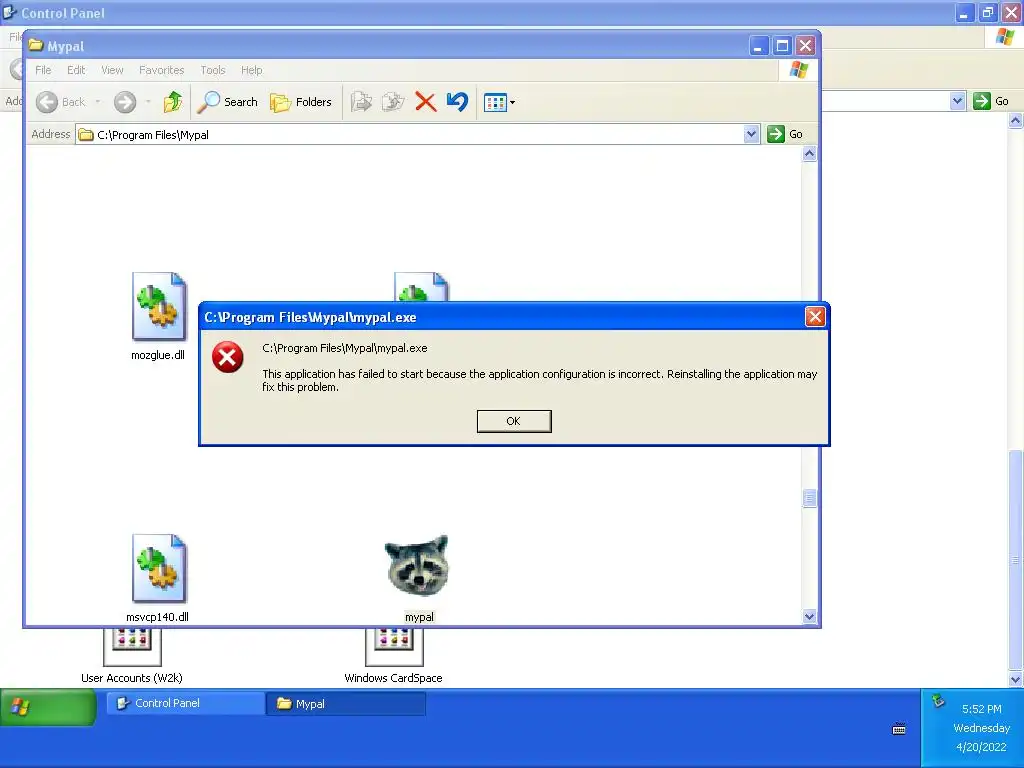Select the mozglue.dll file icon
1024x768 pixels.
tap(159, 307)
